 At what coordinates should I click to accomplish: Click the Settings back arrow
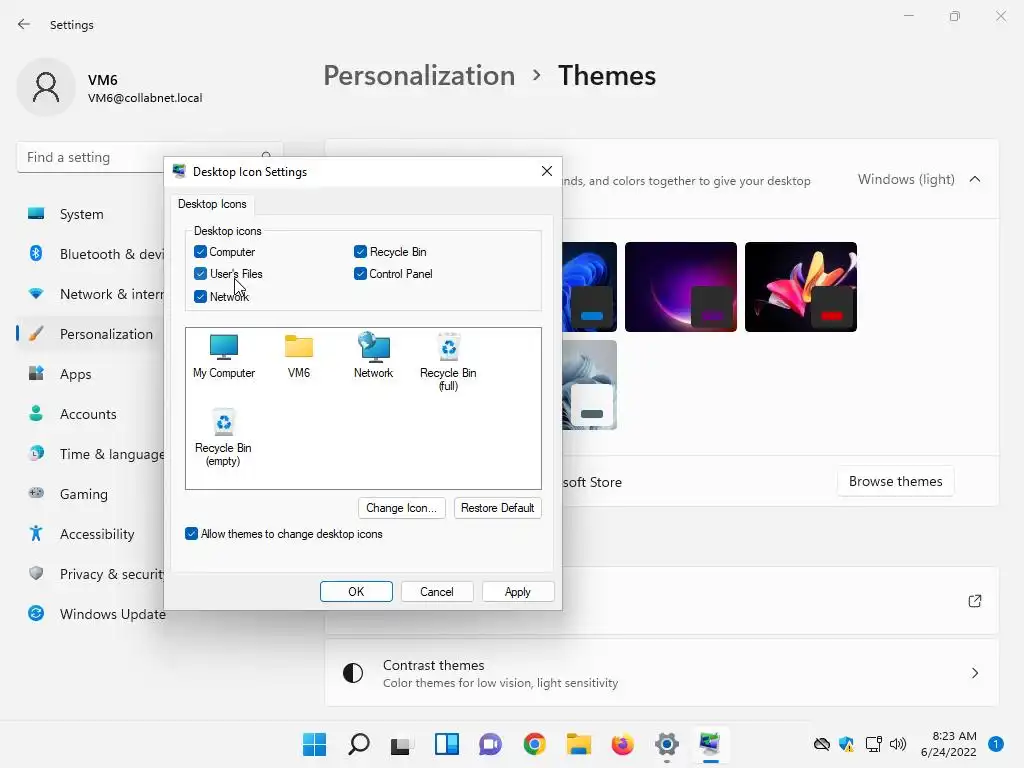click(24, 24)
